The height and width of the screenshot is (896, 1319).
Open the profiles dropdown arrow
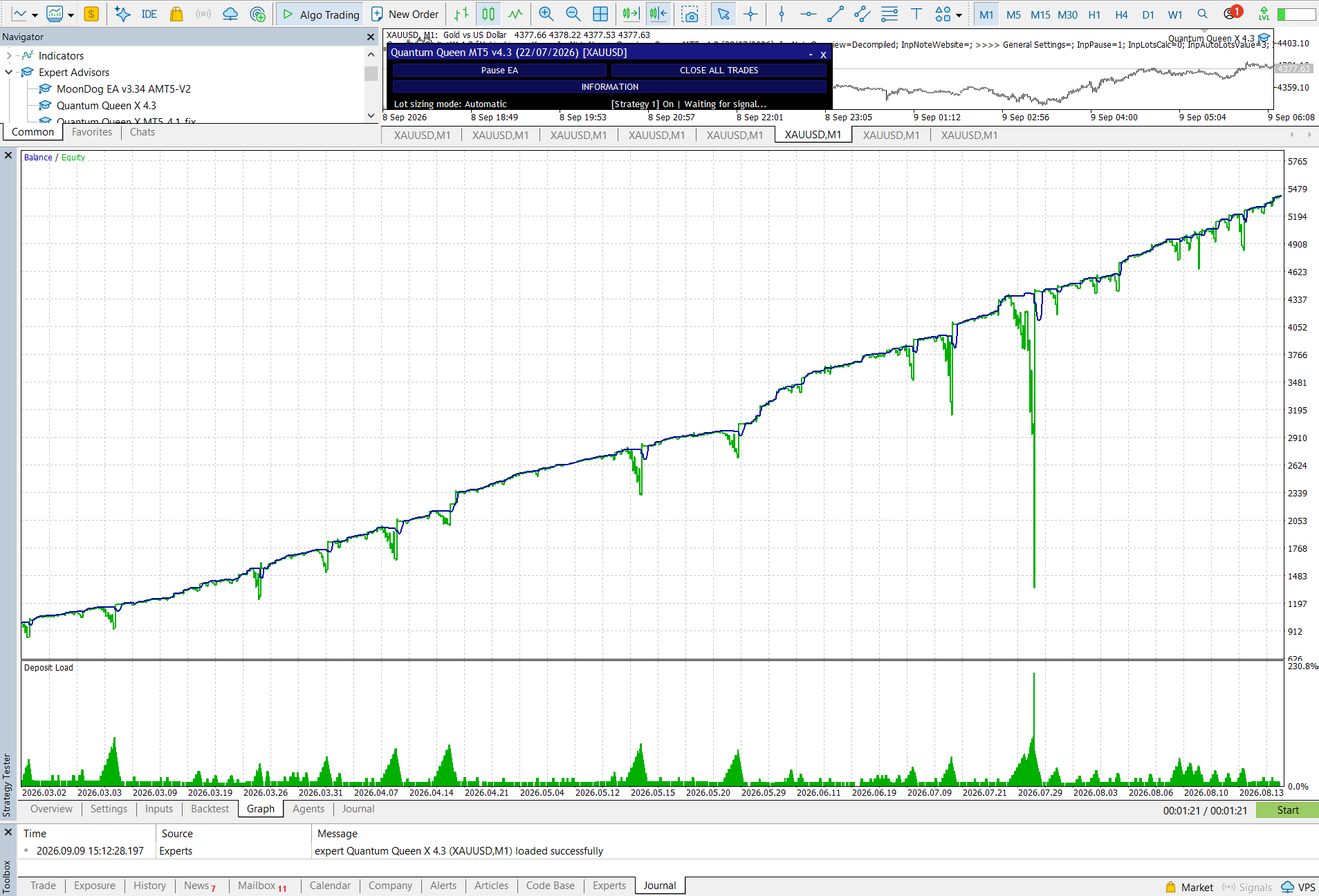click(71, 15)
